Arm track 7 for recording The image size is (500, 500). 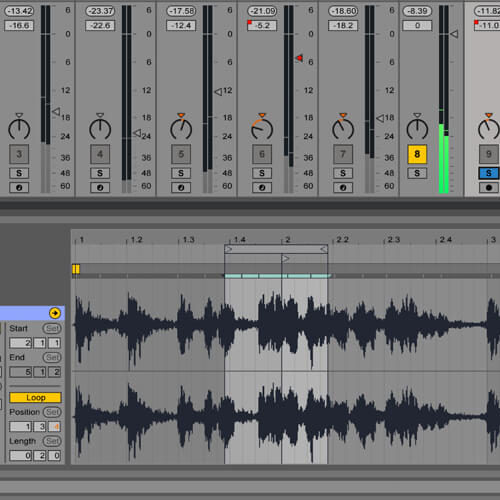click(343, 188)
